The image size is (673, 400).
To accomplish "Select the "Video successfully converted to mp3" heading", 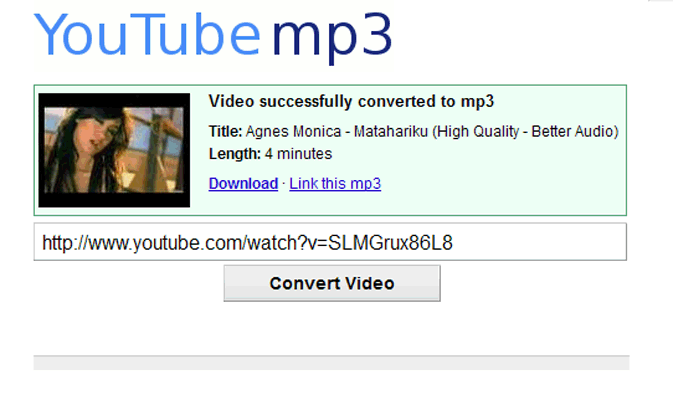I will (351, 102).
